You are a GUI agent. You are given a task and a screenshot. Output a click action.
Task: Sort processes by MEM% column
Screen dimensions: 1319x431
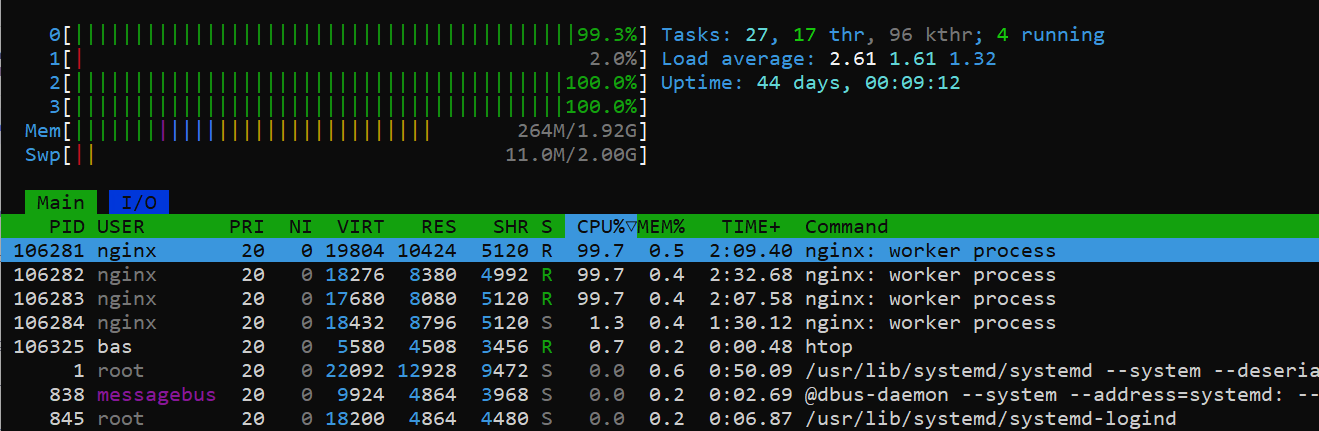(x=661, y=227)
